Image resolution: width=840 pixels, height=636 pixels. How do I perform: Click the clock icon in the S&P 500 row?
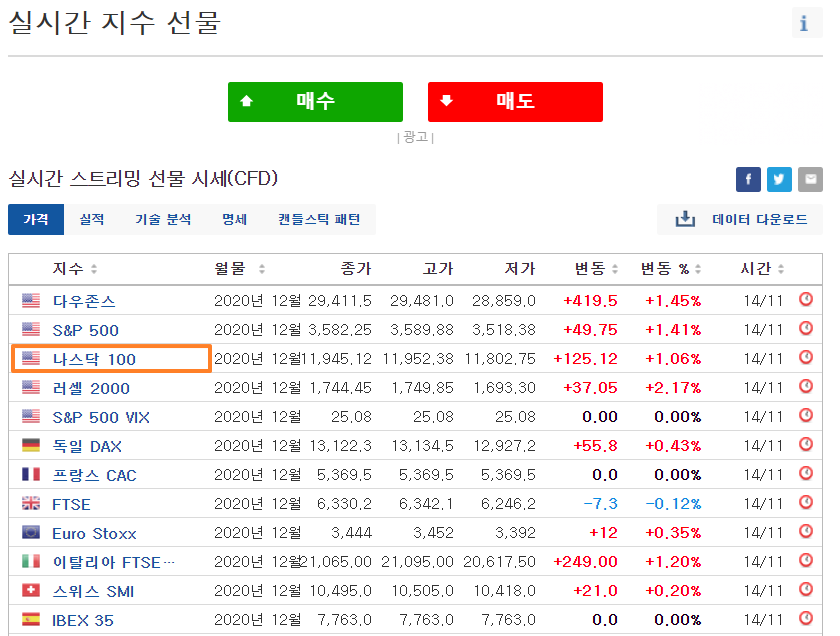pyautogui.click(x=806, y=328)
